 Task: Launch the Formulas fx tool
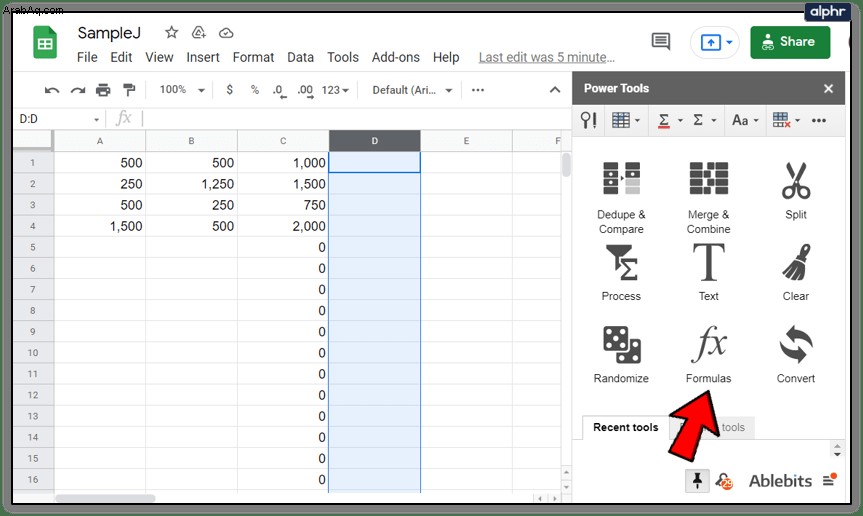pyautogui.click(x=708, y=354)
